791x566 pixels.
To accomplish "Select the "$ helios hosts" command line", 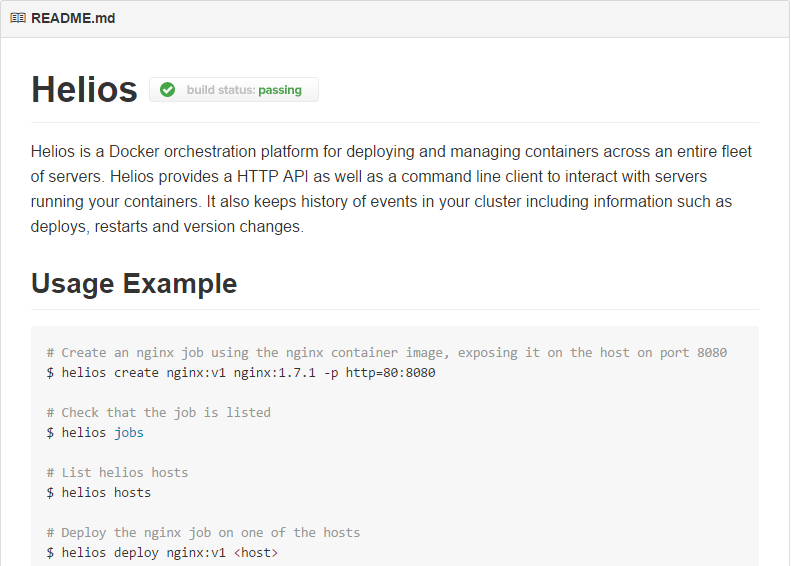I will click(98, 492).
